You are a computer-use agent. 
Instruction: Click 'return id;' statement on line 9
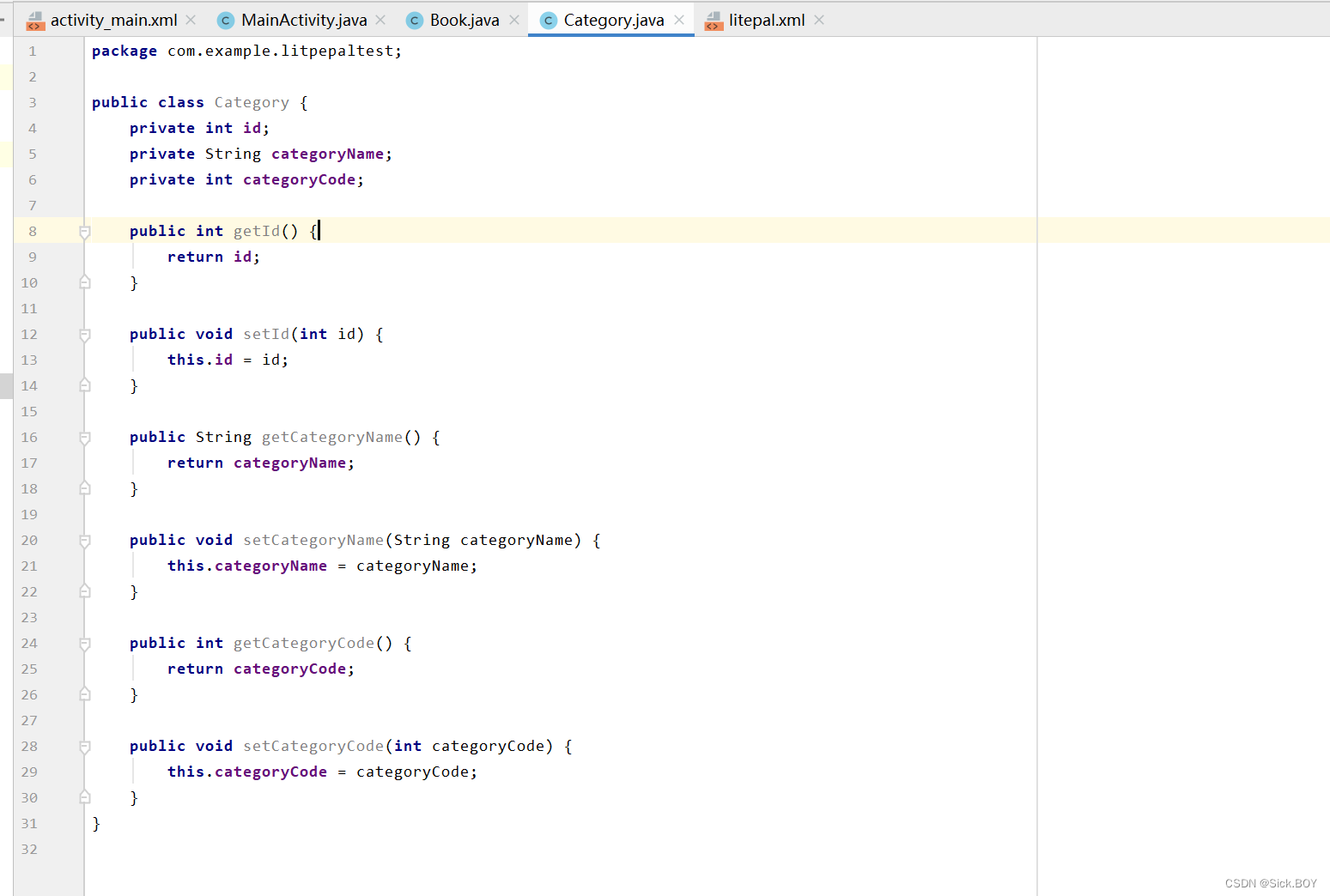tap(214, 257)
